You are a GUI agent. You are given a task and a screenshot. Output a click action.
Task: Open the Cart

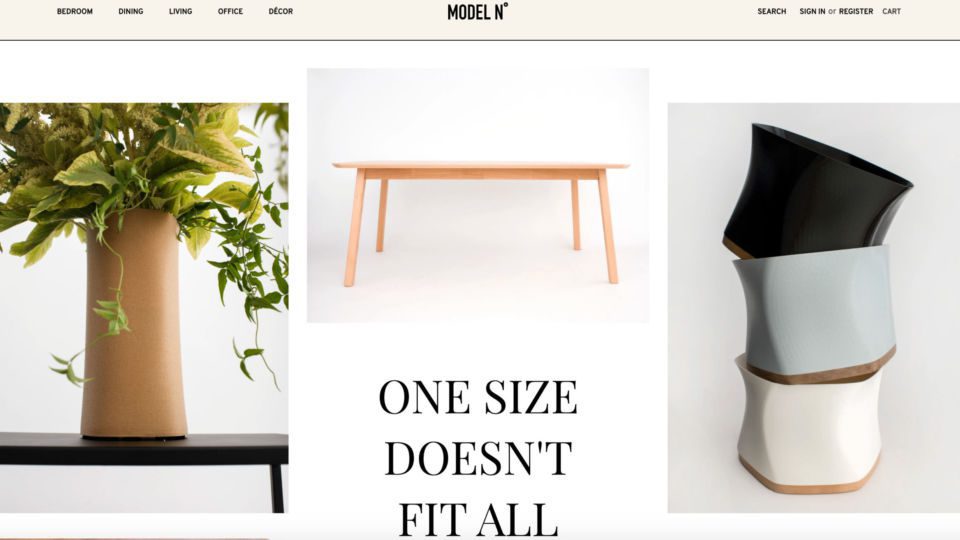tap(891, 11)
